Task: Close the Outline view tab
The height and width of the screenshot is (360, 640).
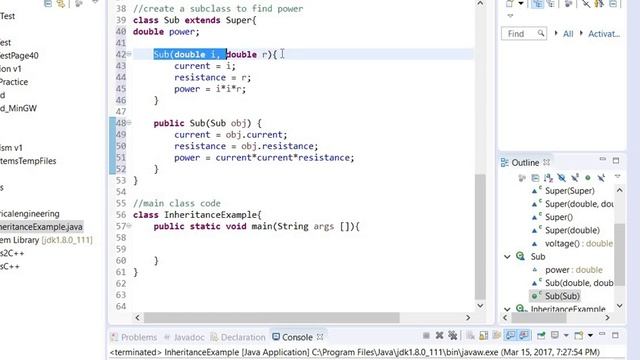Action: pos(547,162)
